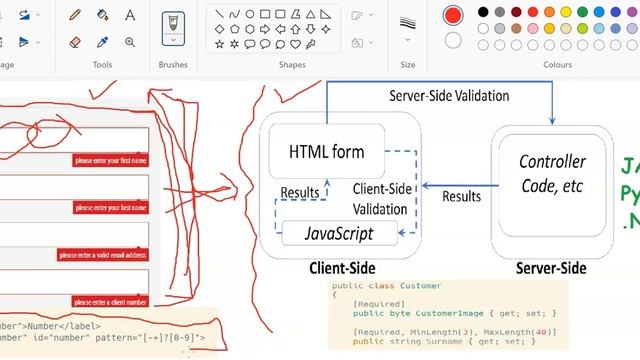Screen dimensions: 640x360
Task: Choose the Six-point star shape
Action: click(234, 44)
